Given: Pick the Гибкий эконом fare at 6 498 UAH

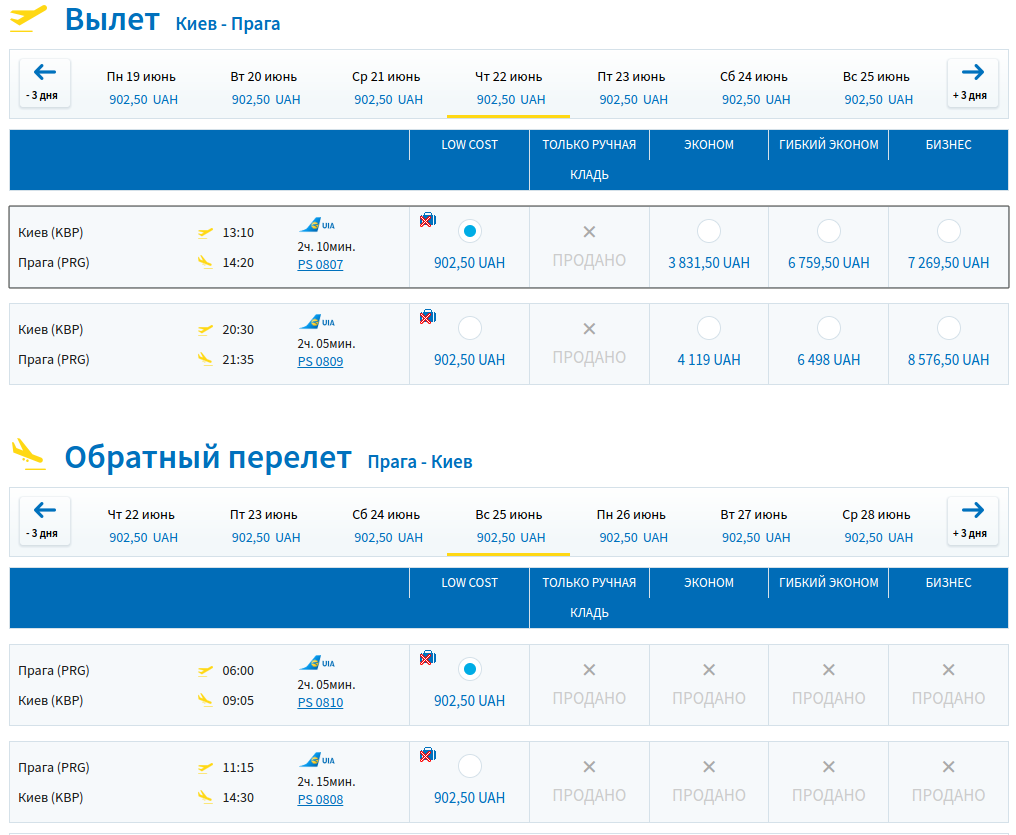Looking at the screenshot, I should [828, 328].
